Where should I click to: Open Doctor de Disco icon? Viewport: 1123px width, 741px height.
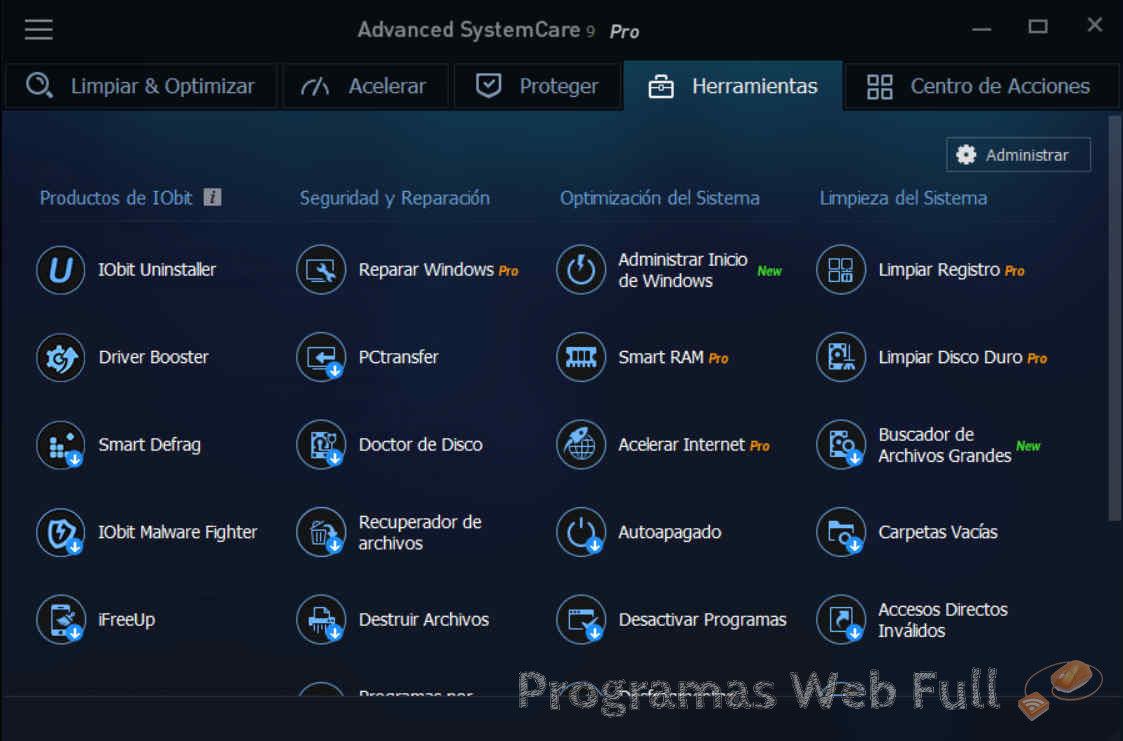pos(321,445)
